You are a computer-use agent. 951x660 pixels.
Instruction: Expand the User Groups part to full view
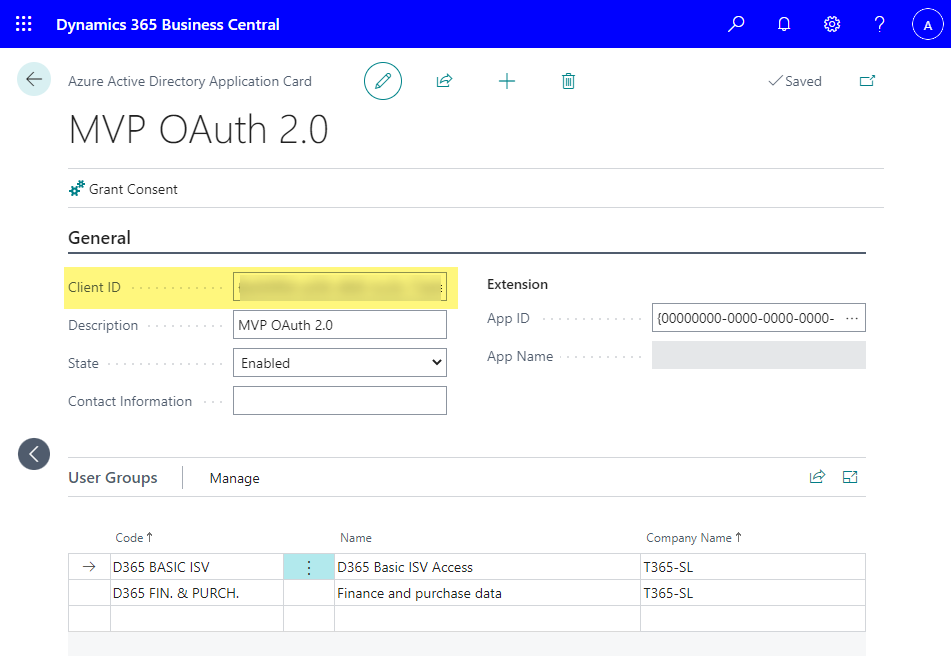pos(850,477)
